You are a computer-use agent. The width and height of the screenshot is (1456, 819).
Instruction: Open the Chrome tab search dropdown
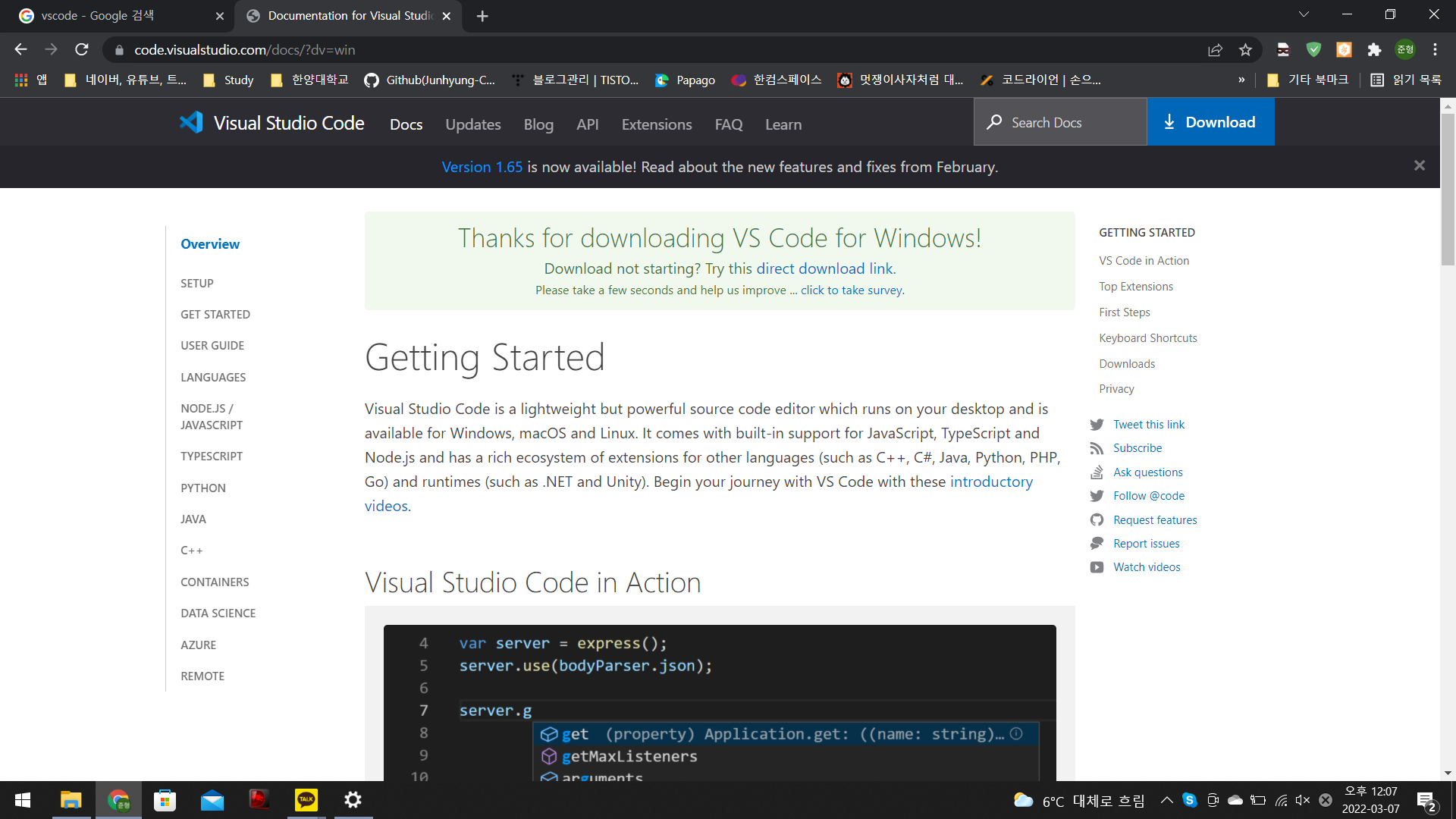1304,15
